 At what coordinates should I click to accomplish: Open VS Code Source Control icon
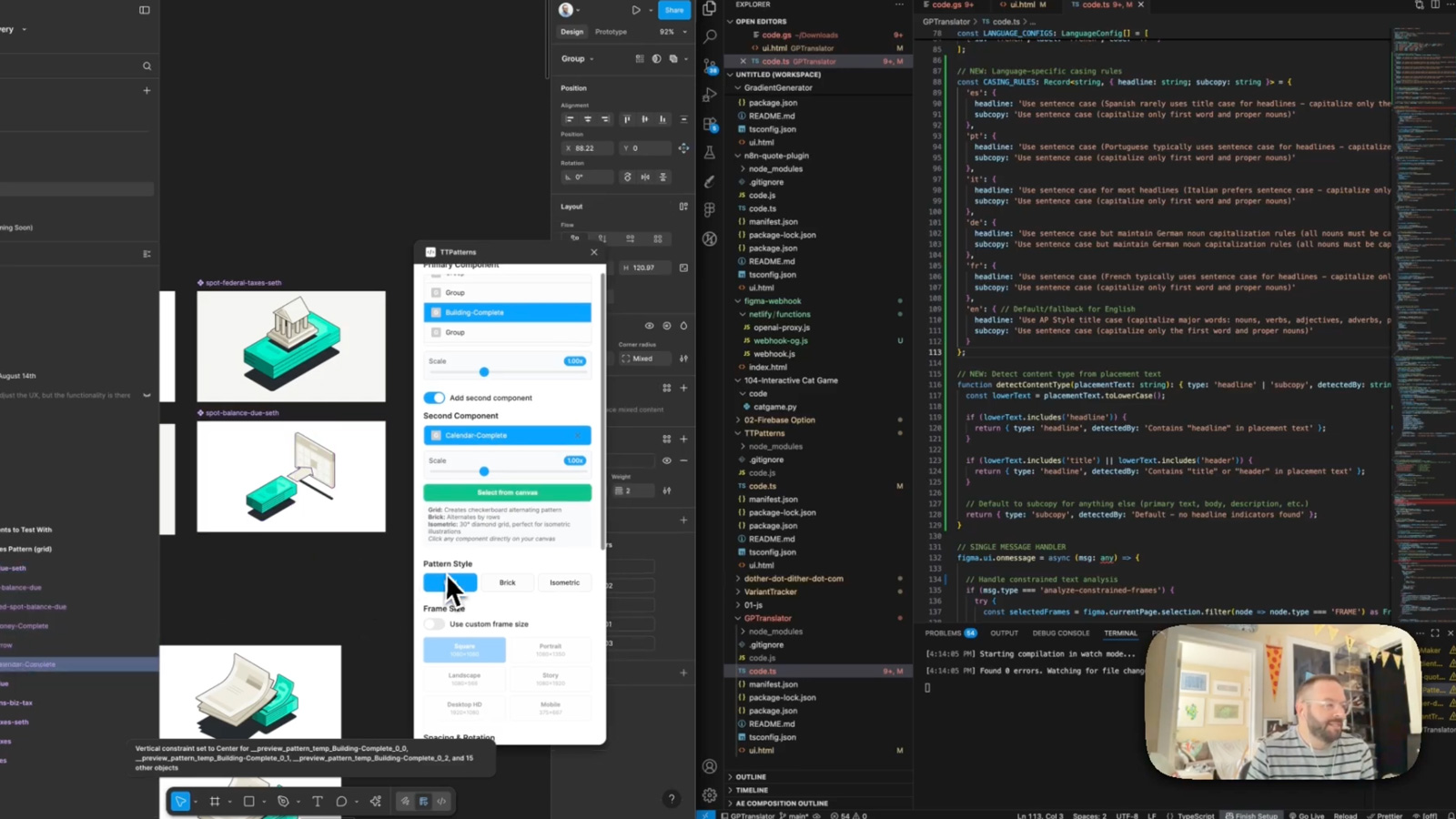pos(710,66)
